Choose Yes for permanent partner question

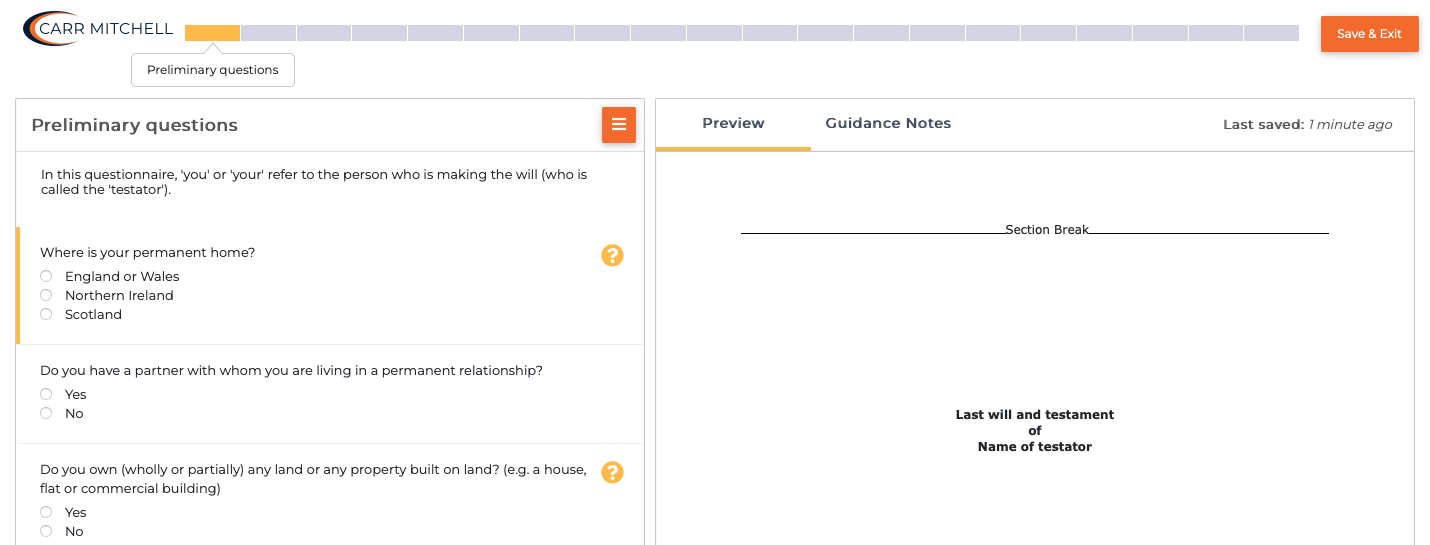pos(46,394)
